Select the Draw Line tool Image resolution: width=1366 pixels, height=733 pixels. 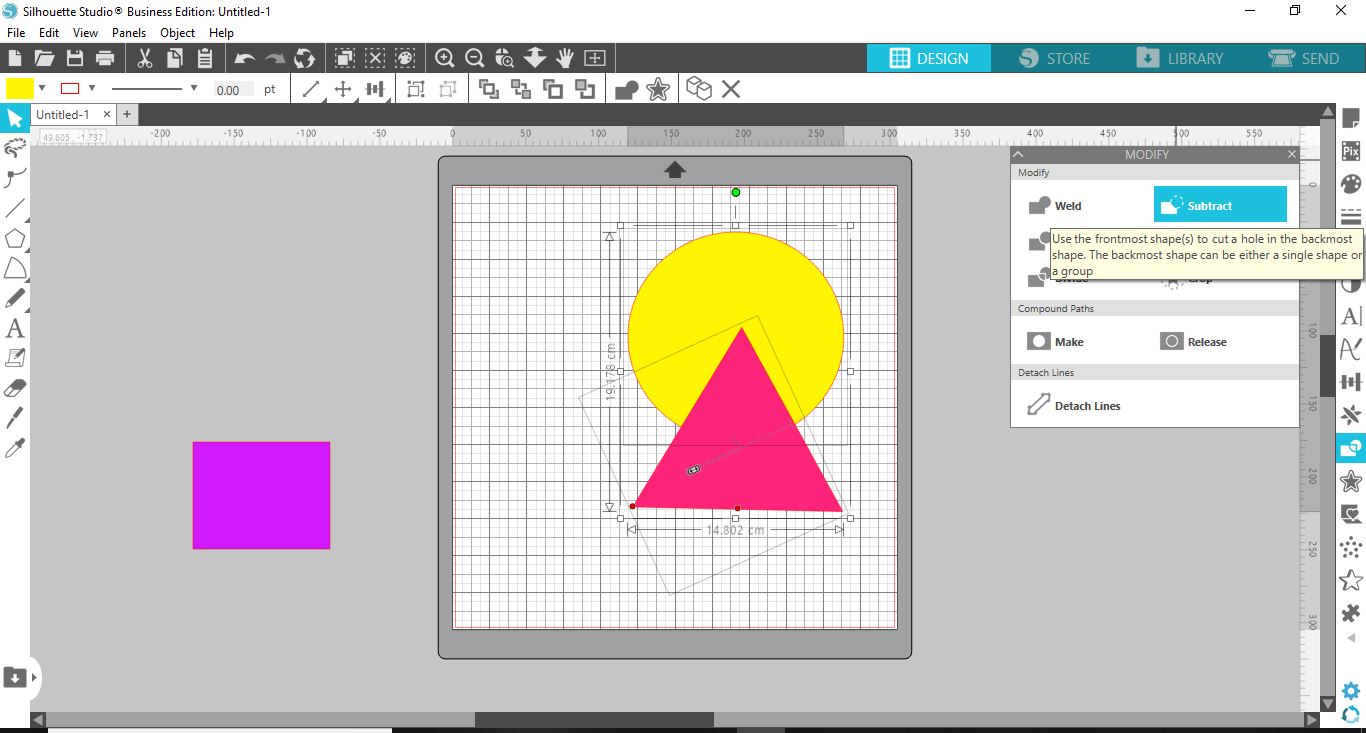pyautogui.click(x=15, y=208)
